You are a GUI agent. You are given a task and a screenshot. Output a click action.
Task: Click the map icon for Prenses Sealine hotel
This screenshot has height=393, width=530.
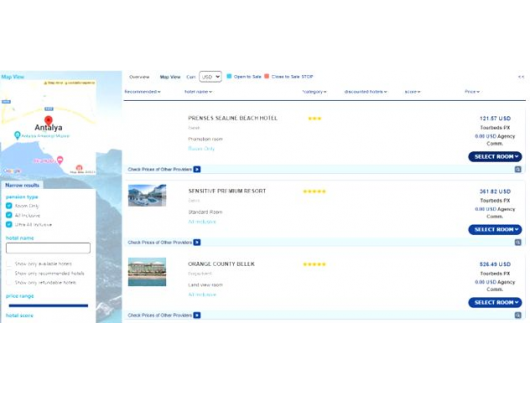(x=518, y=169)
